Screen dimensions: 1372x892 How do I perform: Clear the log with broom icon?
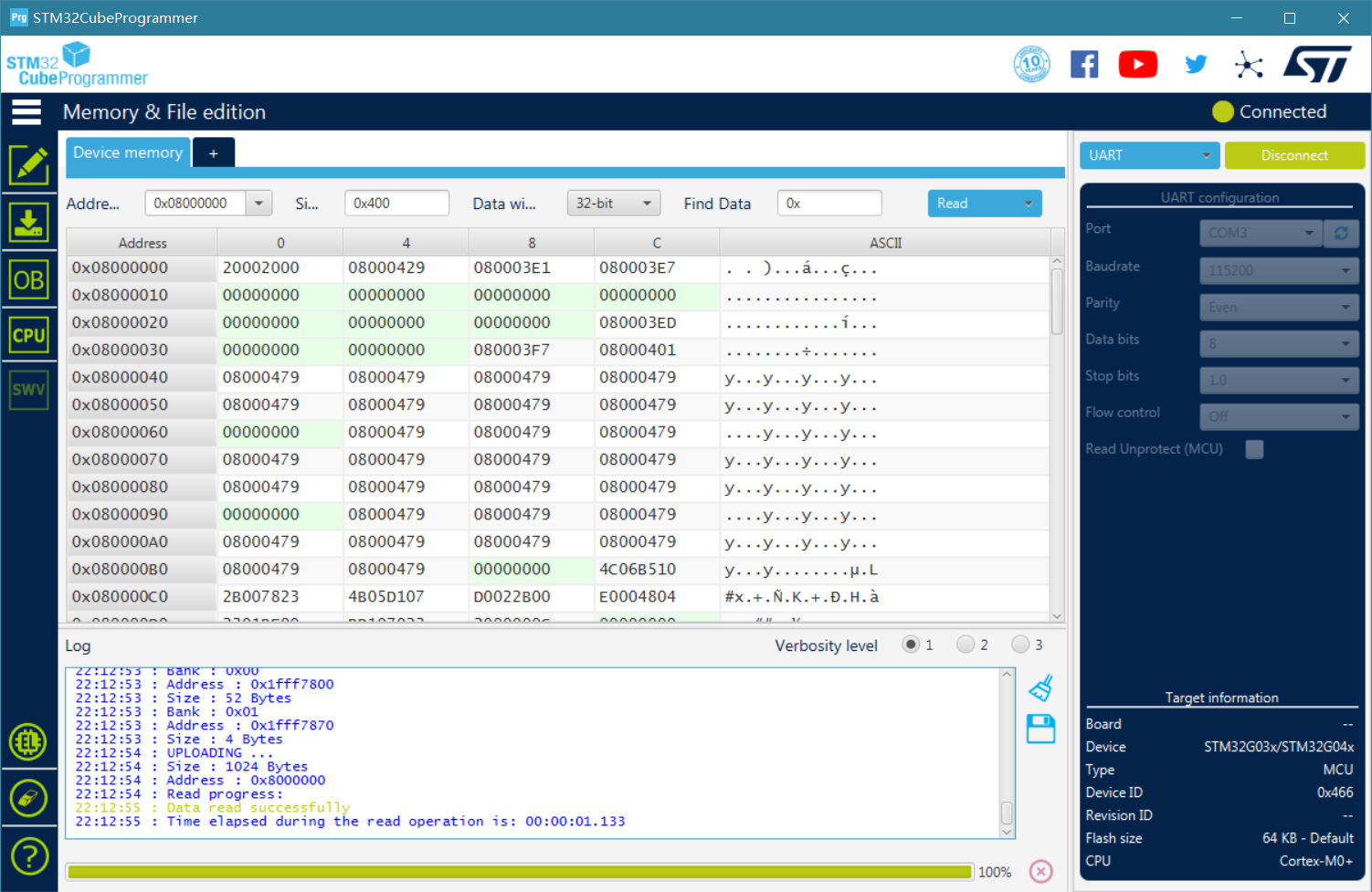(x=1041, y=688)
